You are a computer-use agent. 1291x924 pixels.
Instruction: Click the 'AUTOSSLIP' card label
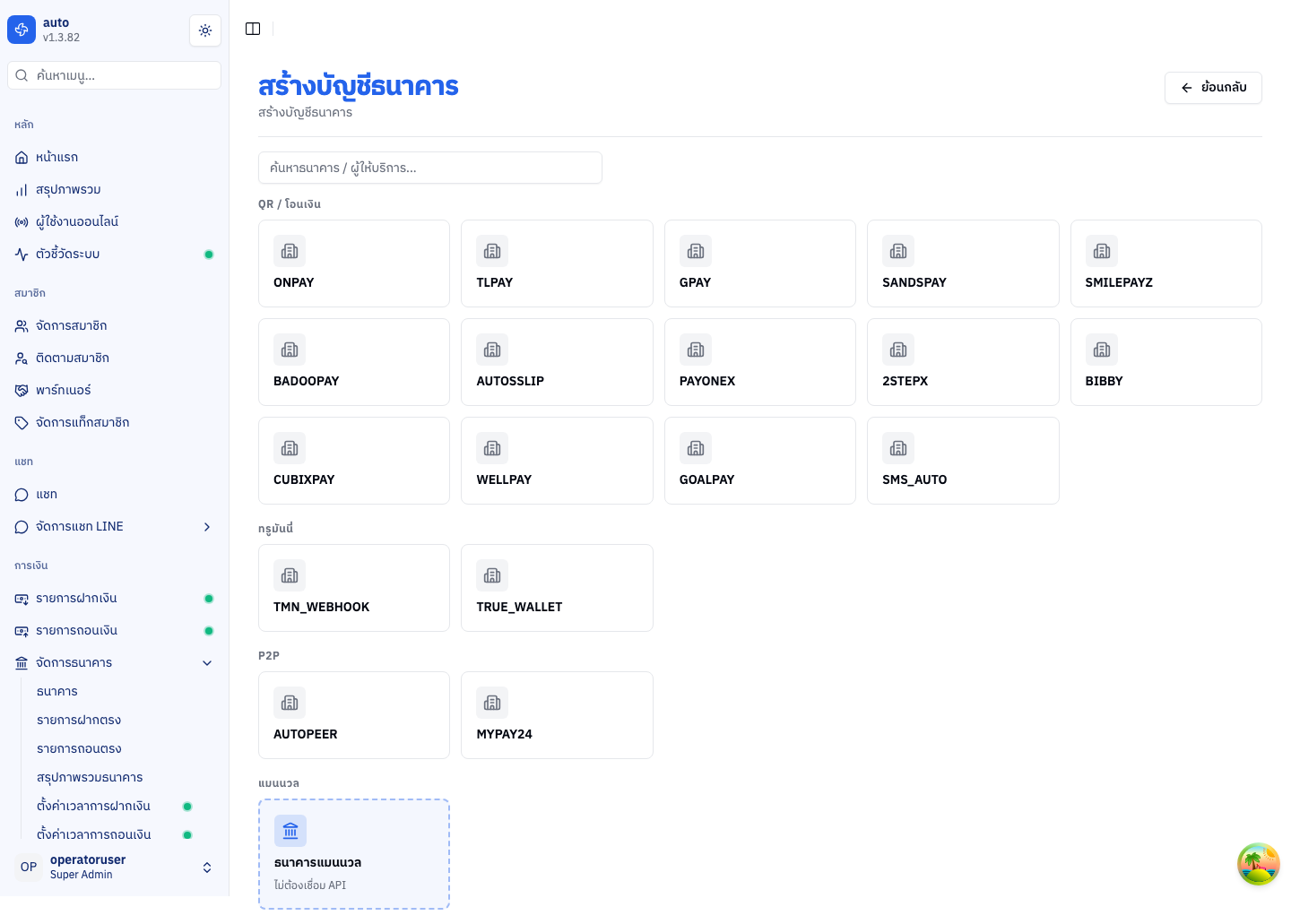510,381
